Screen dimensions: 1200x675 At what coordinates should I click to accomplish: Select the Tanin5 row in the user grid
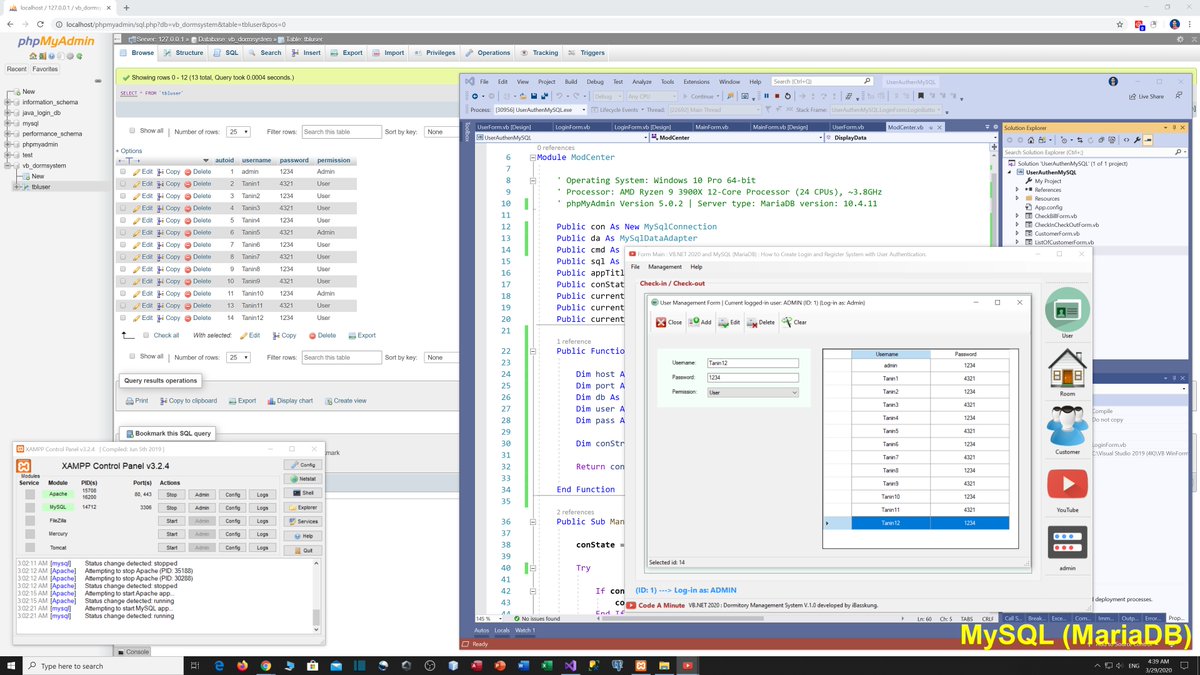tap(915, 431)
